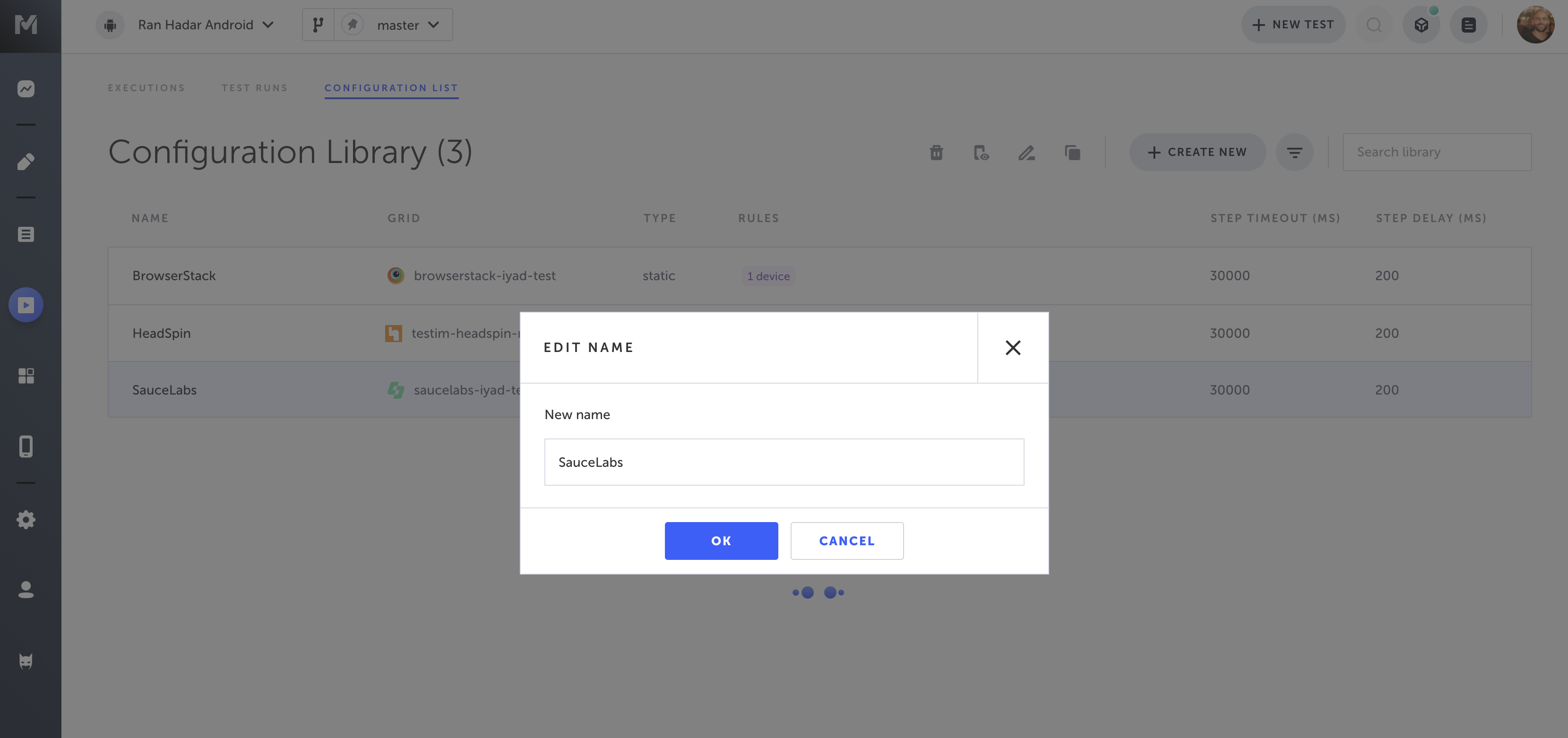Viewport: 1568px width, 738px height.
Task: Click the static type cell for BrowserStack
Action: click(659, 275)
